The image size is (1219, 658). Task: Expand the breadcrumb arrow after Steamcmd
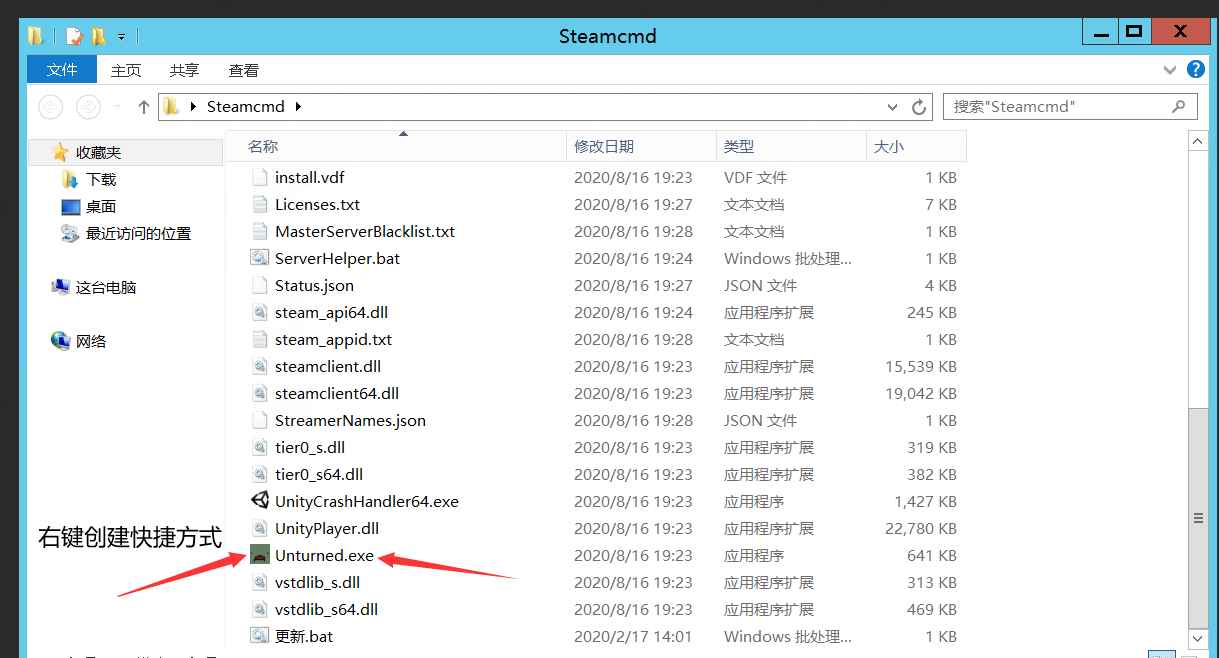298,107
